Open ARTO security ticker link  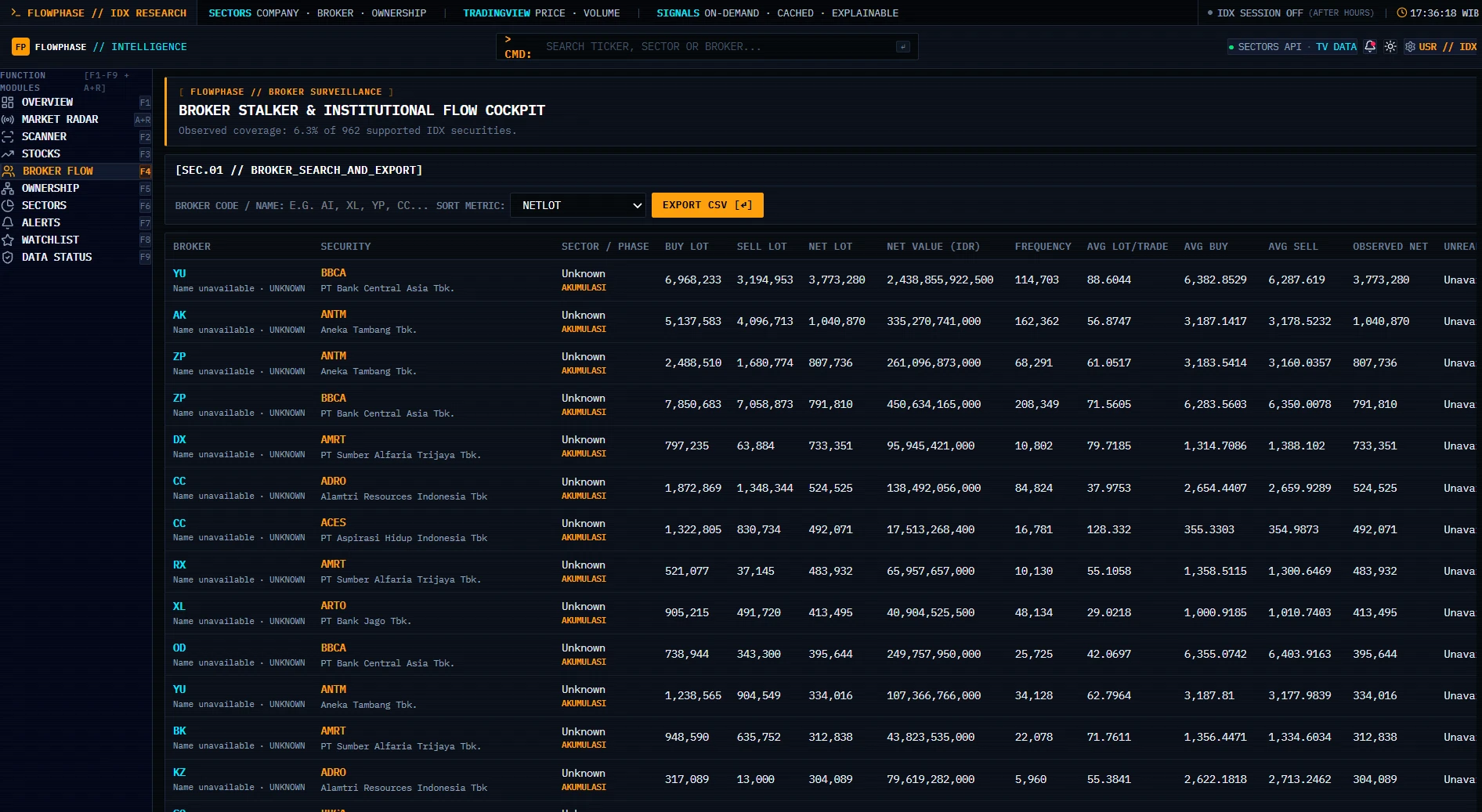point(333,606)
